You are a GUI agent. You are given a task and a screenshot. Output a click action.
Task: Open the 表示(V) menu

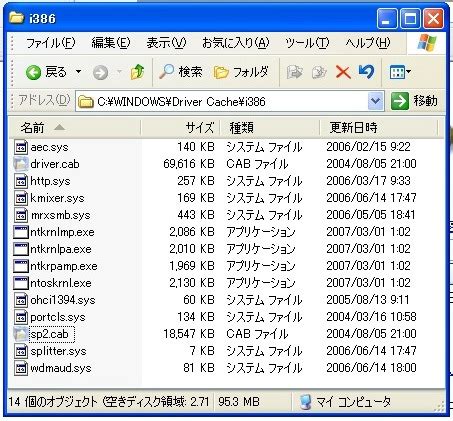click(166, 43)
